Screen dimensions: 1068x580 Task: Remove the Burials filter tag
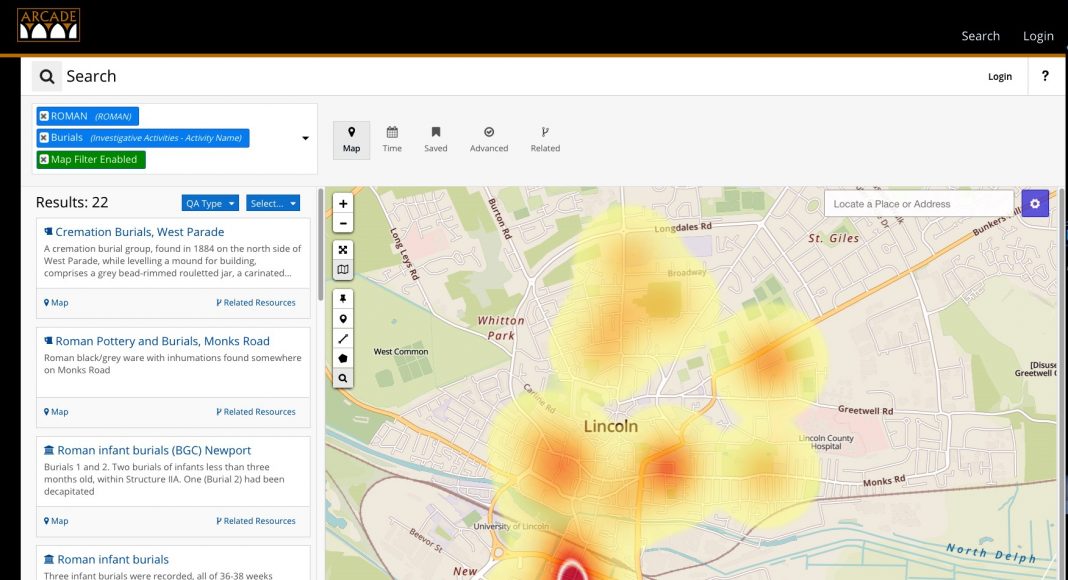44,138
